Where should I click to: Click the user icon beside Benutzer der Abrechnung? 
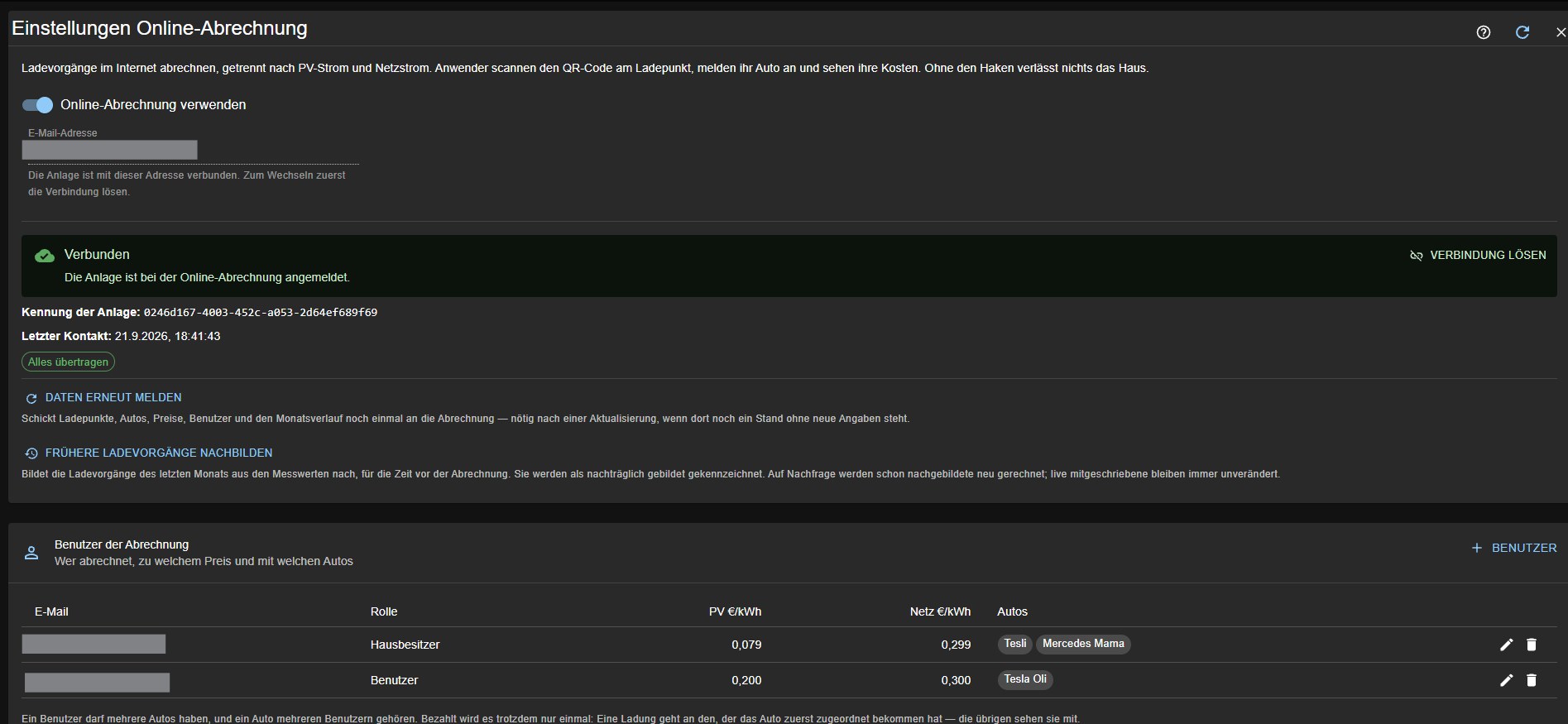(31, 553)
